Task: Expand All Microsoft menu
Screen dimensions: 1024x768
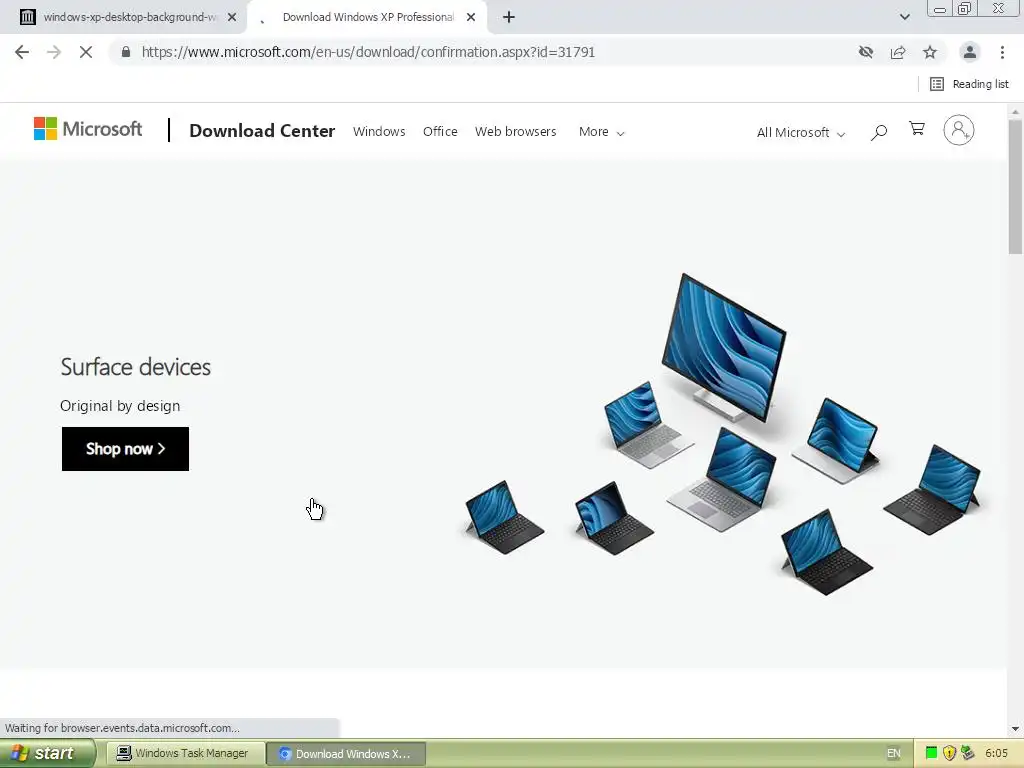Action: [801, 133]
